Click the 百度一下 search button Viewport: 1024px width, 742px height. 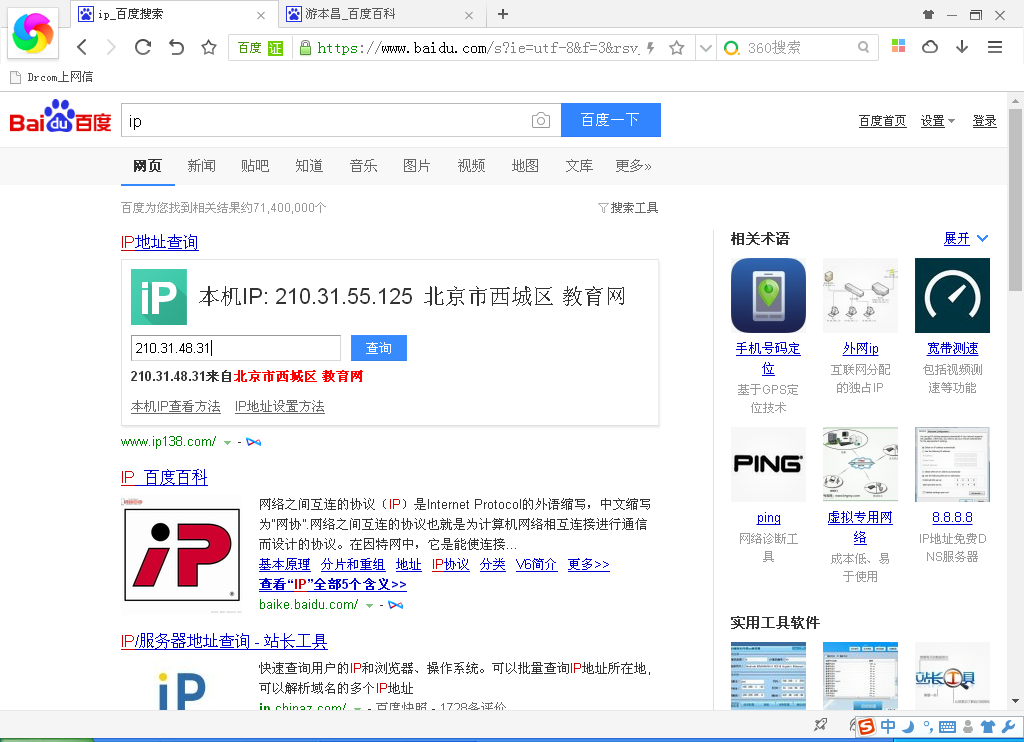coord(611,120)
